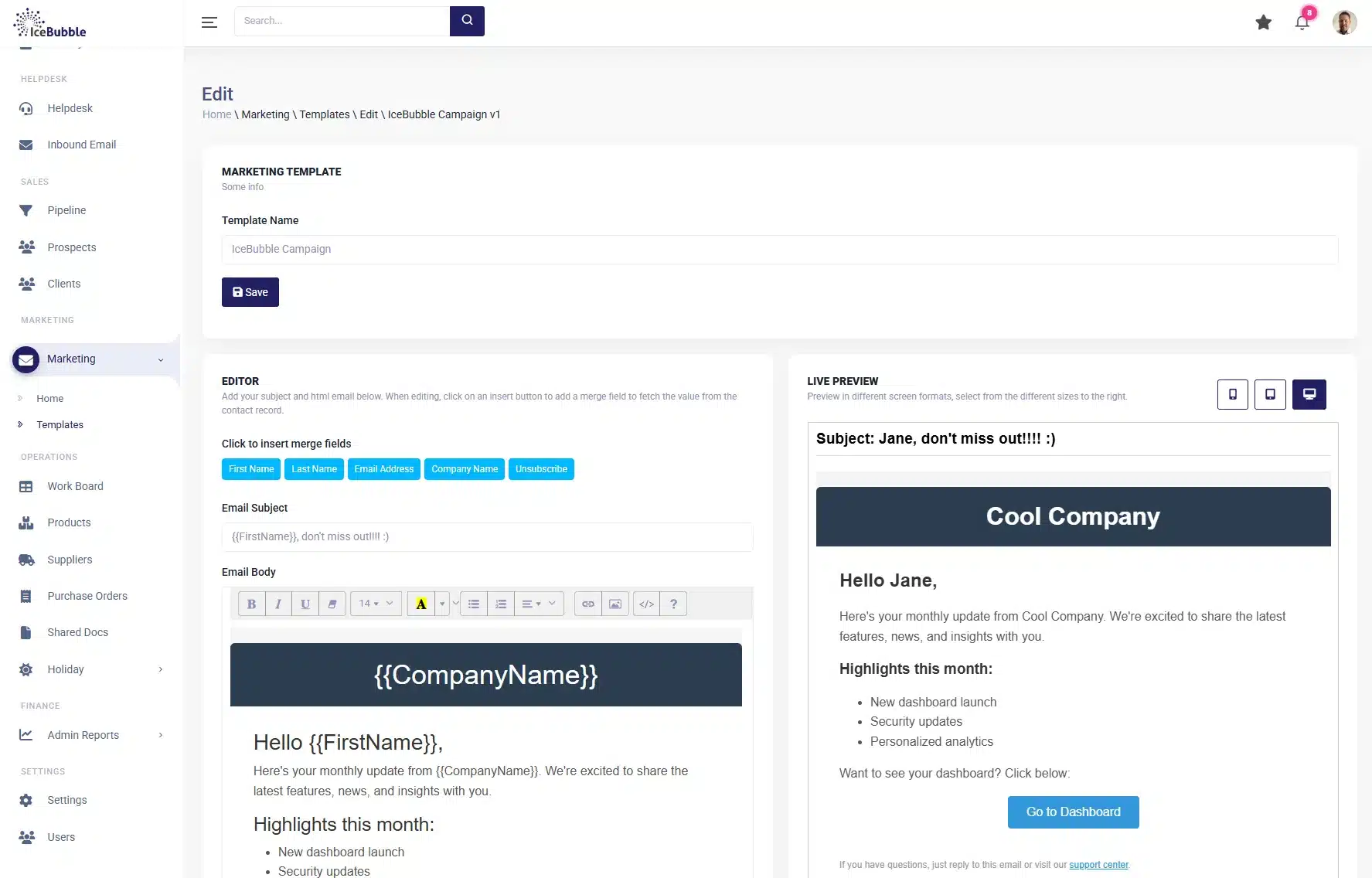Screen dimensions: 1372x878
Task: Open the paragraph alignment dropdown
Action: point(539,604)
